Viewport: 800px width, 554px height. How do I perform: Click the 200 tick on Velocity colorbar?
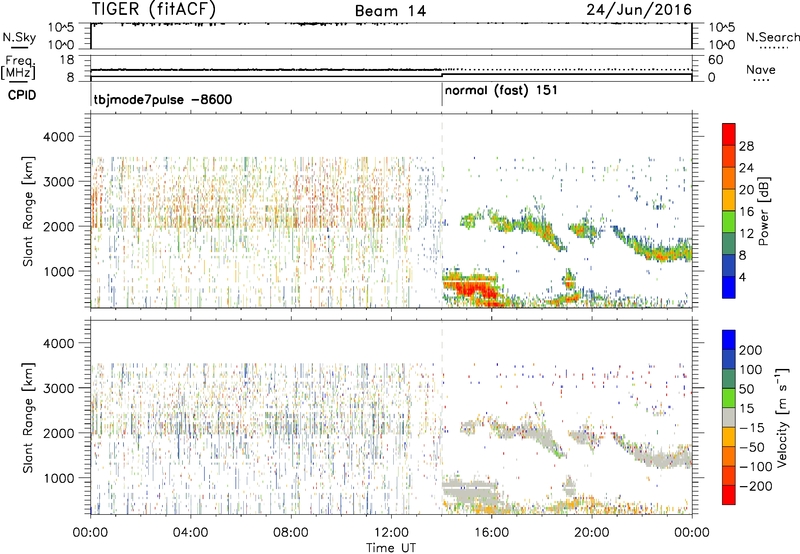pos(751,350)
